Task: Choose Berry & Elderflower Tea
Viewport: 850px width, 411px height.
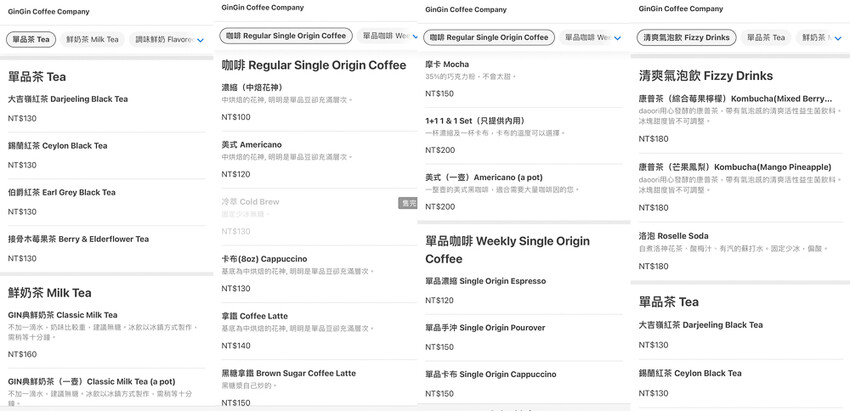Action: point(78,239)
